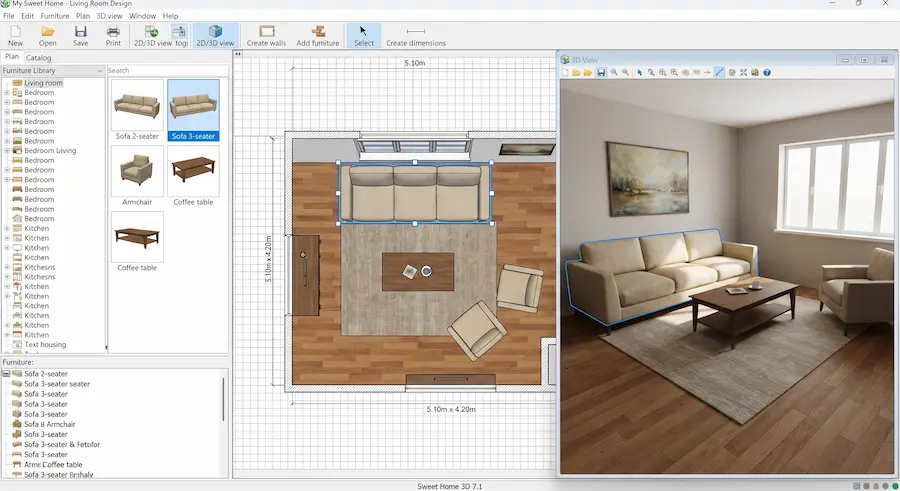Collapse the Sofa 2-seater node in Furniture list
Image resolution: width=900 pixels, height=491 pixels.
(x=6, y=374)
